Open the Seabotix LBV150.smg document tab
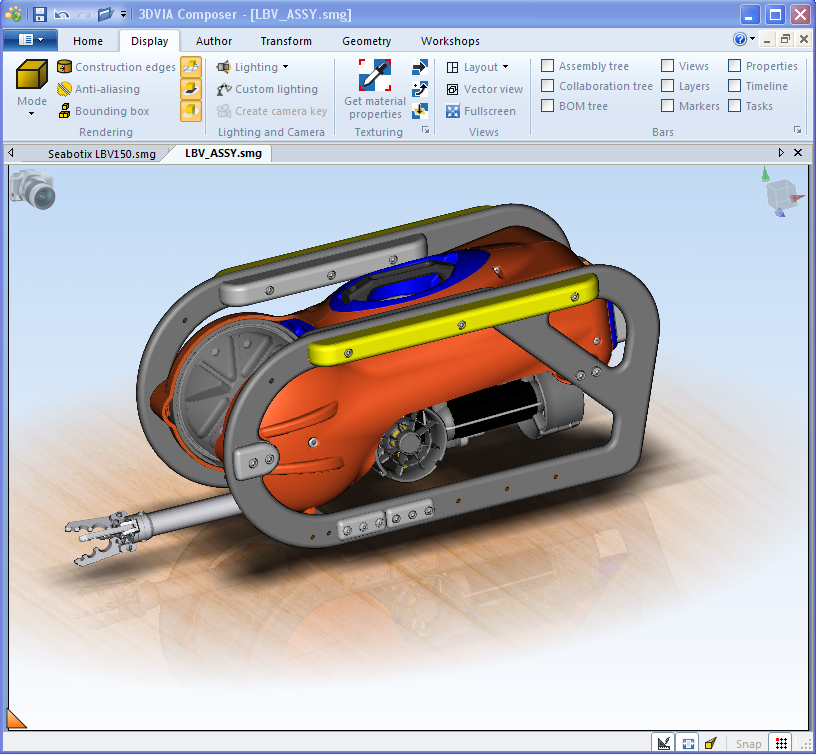Screen dimensions: 816x754 pos(101,154)
